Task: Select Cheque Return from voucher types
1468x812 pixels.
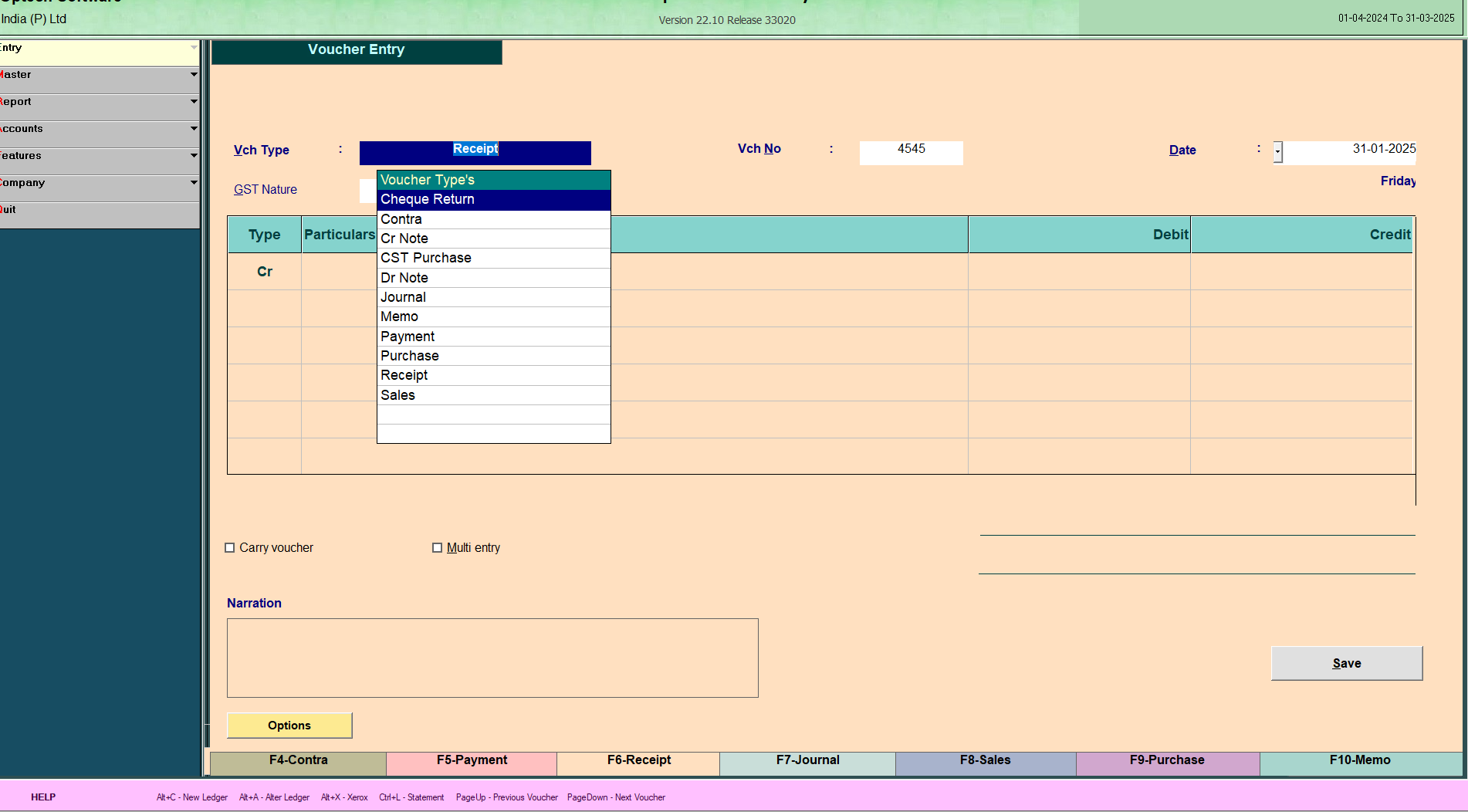Action: (x=493, y=200)
